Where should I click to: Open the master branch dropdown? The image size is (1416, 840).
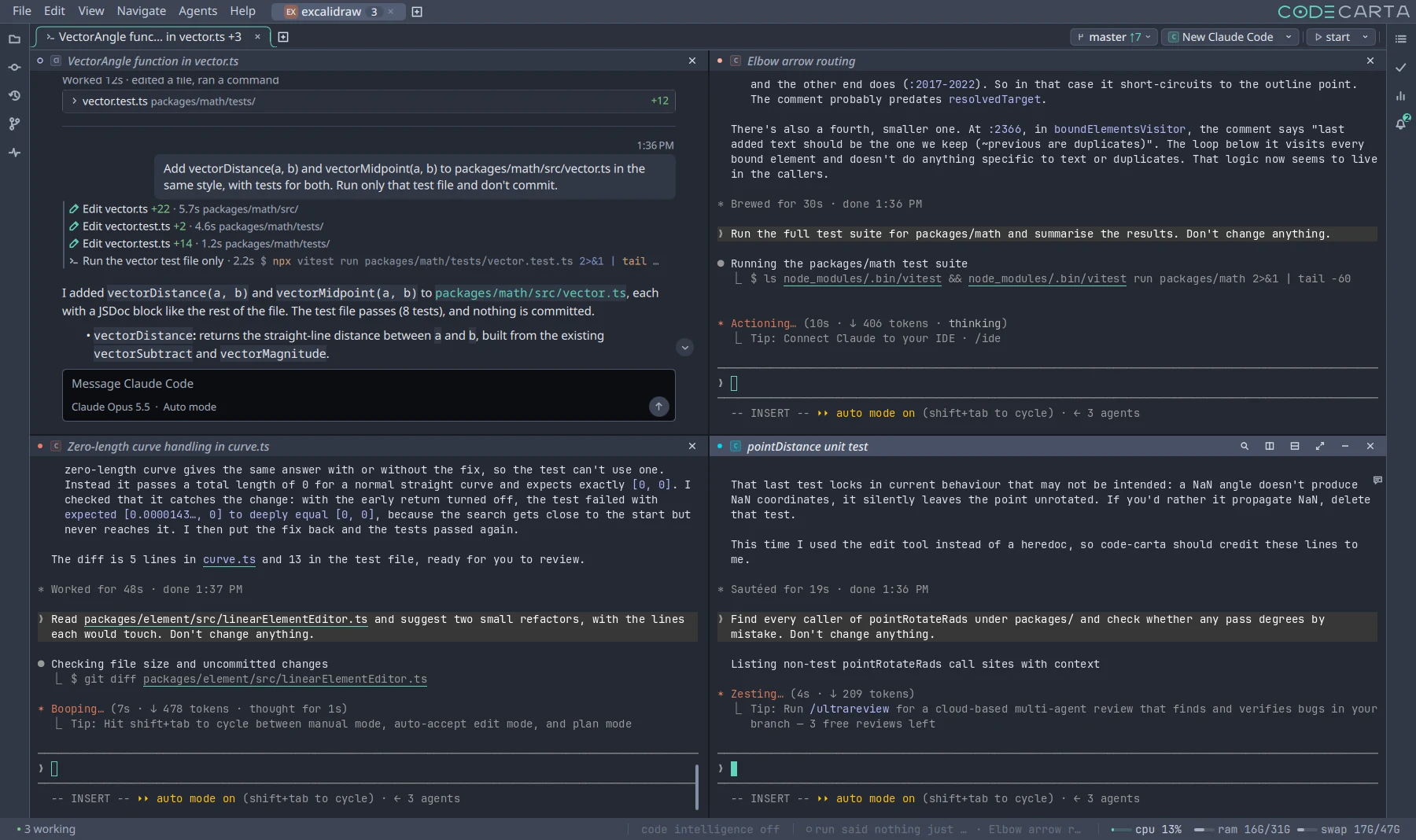coord(1114,37)
